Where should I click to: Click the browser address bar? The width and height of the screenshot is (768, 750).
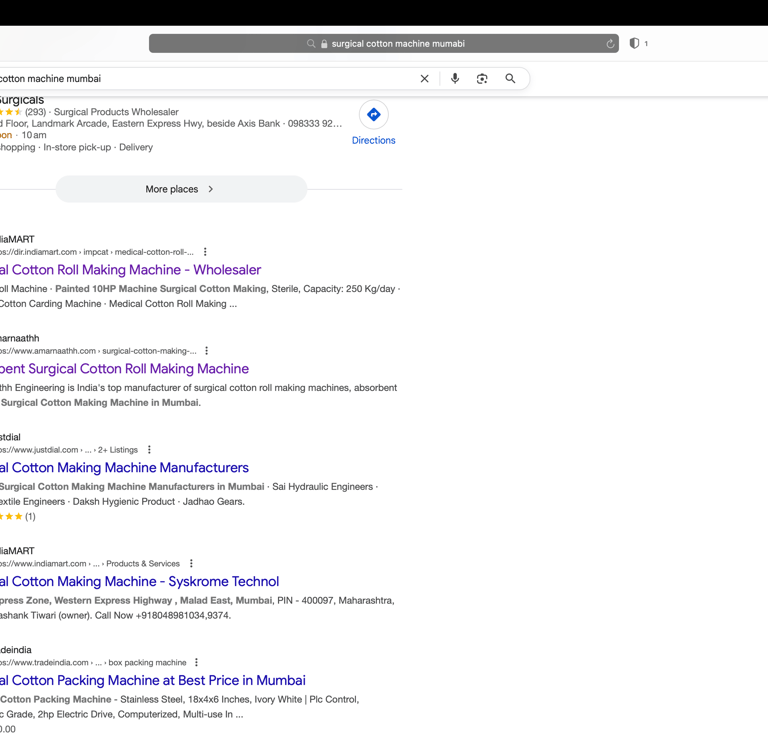[384, 44]
